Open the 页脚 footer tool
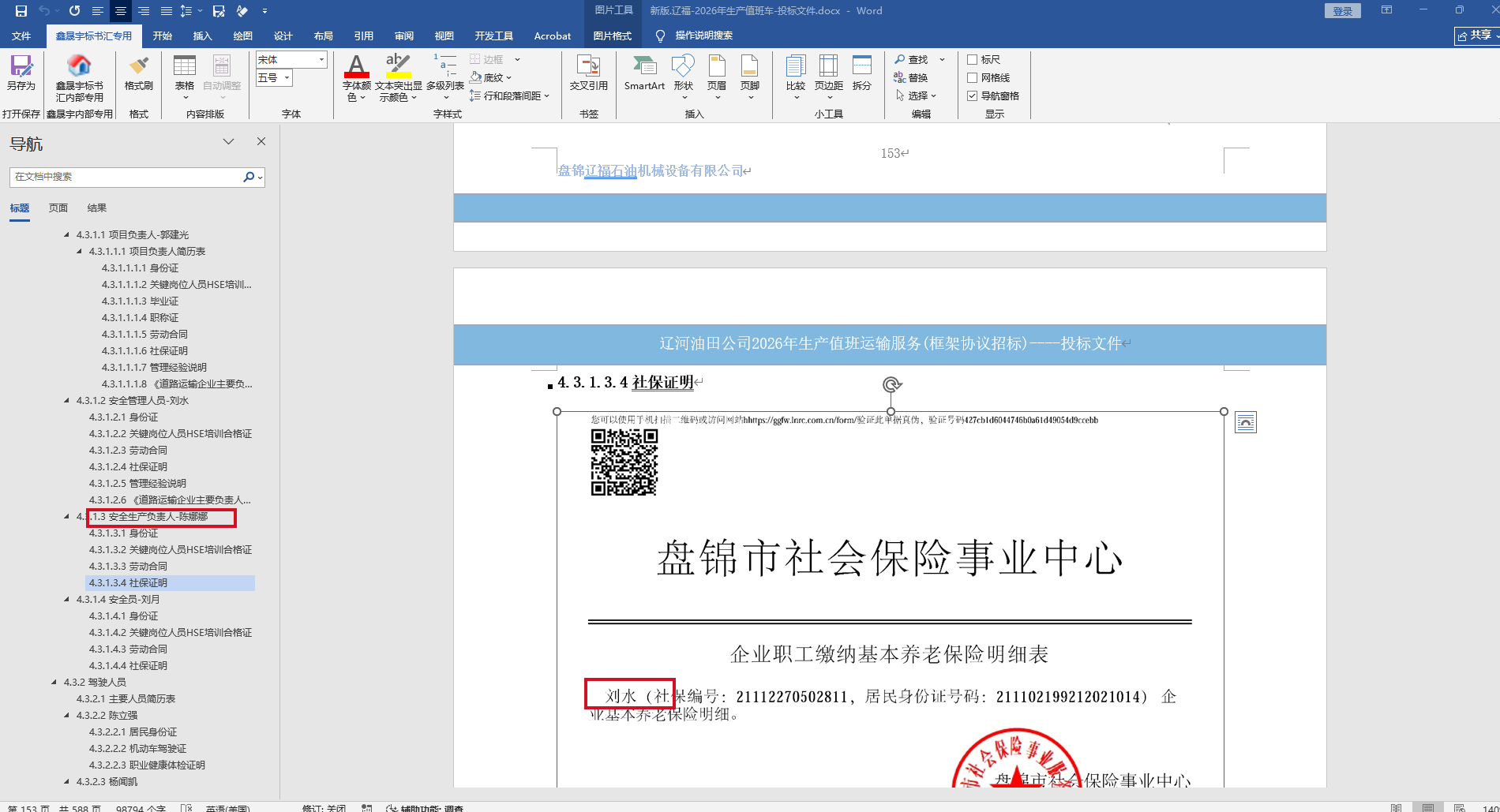The image size is (1500, 812). point(750,77)
